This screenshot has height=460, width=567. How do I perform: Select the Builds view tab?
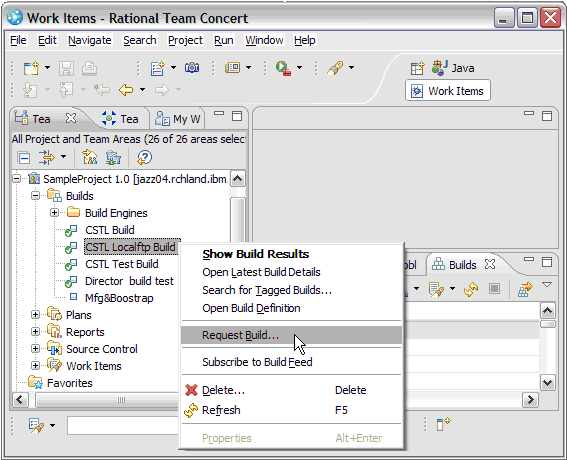click(x=454, y=264)
